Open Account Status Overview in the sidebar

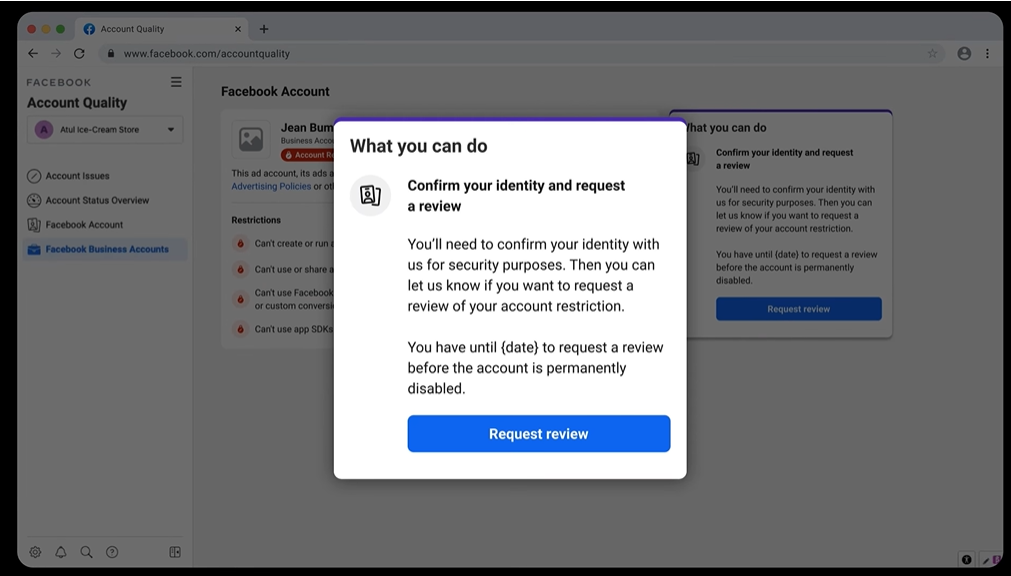point(97,200)
